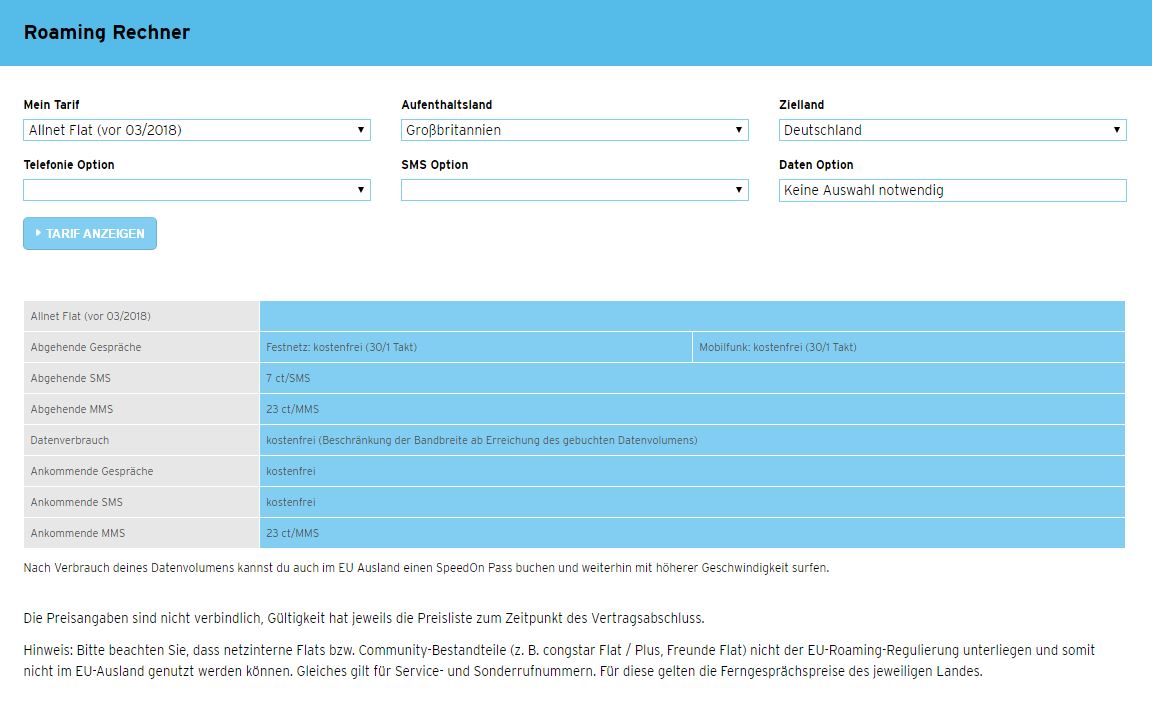The image size is (1152, 710).
Task: Open the Zielland dropdown showing Deutschland
Action: tap(952, 130)
